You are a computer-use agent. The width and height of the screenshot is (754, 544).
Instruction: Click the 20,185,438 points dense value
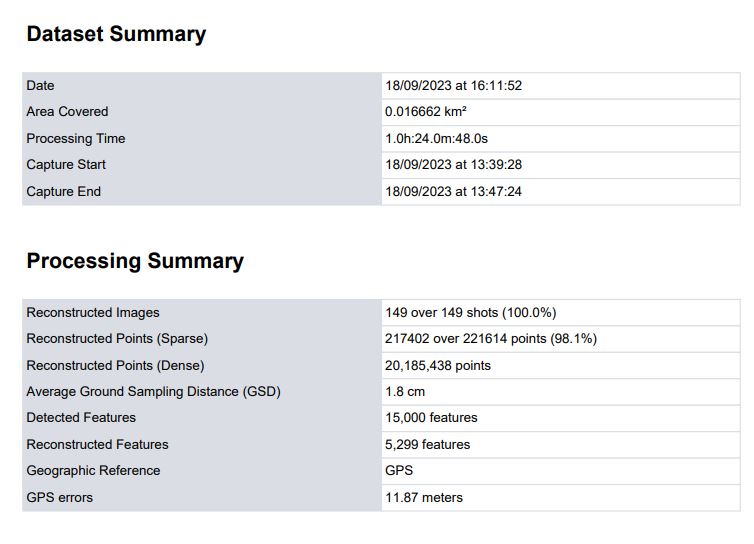438,366
